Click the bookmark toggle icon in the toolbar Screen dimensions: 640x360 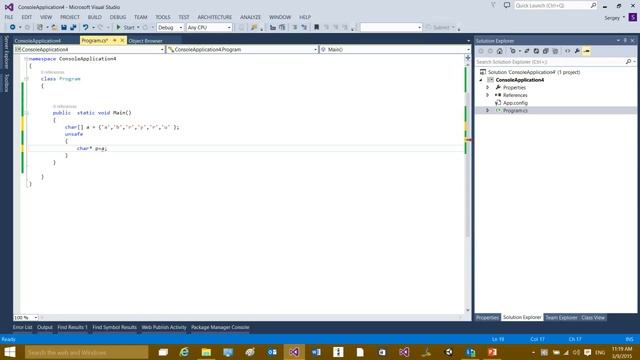316,27
